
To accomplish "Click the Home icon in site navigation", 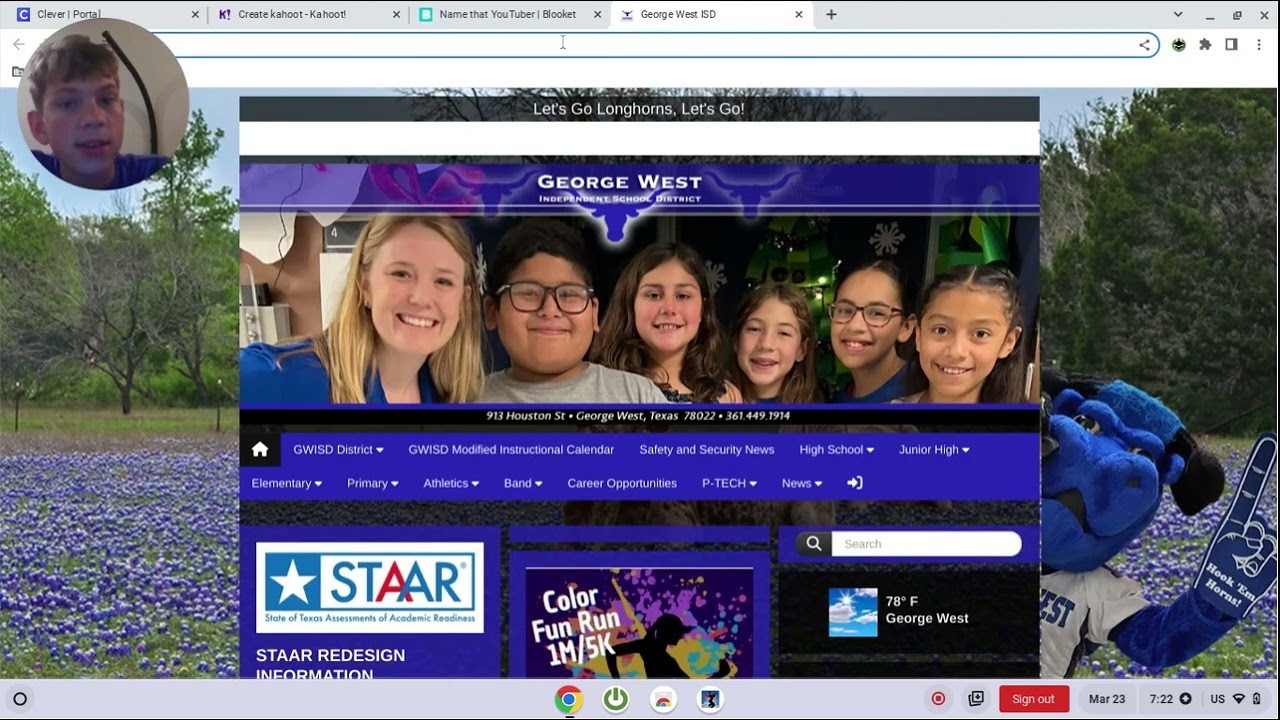I will click(x=260, y=450).
